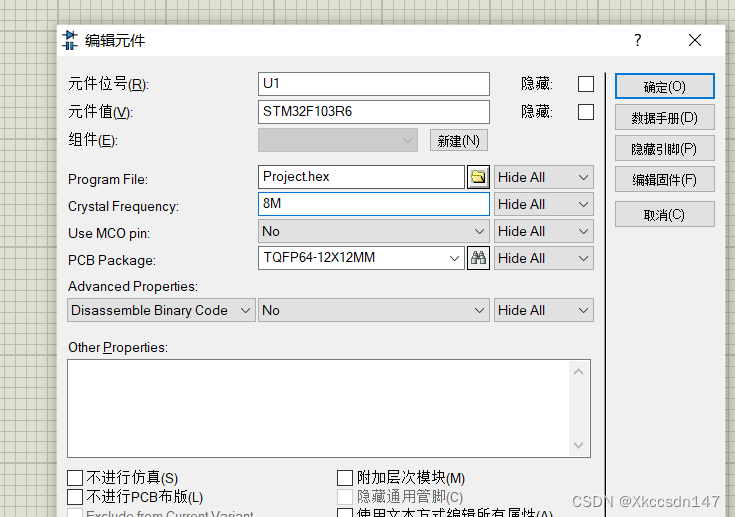Browse for program file with folder icon
Screen dimensions: 735x517
478,177
